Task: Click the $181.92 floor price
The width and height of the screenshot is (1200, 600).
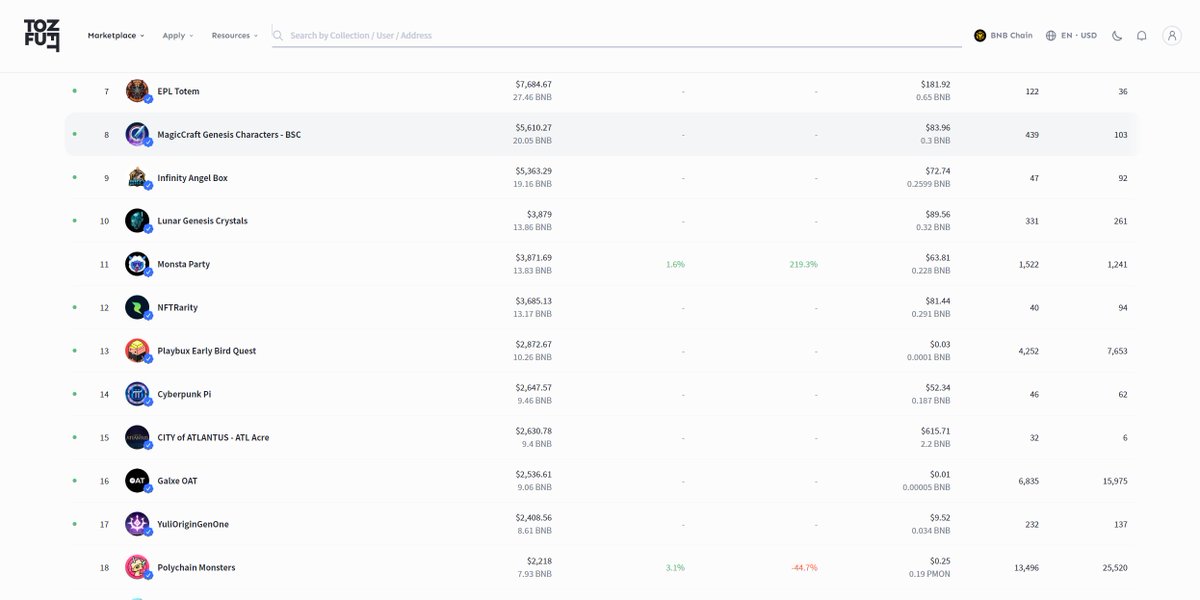Action: coord(935,84)
